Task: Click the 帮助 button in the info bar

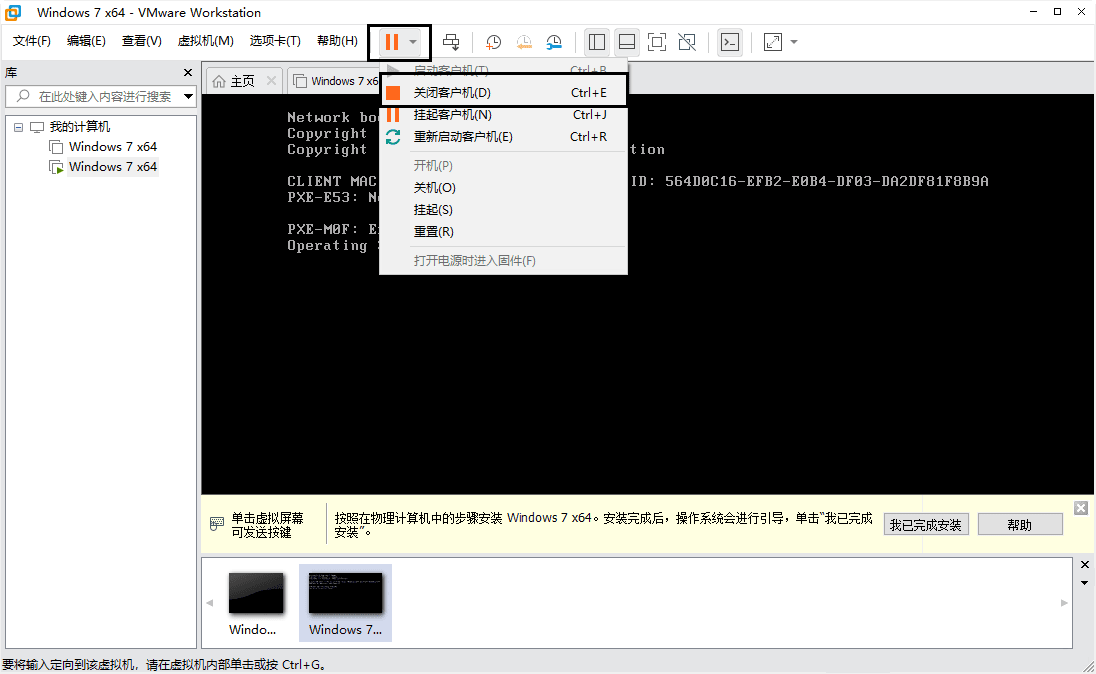Action: tap(1020, 525)
